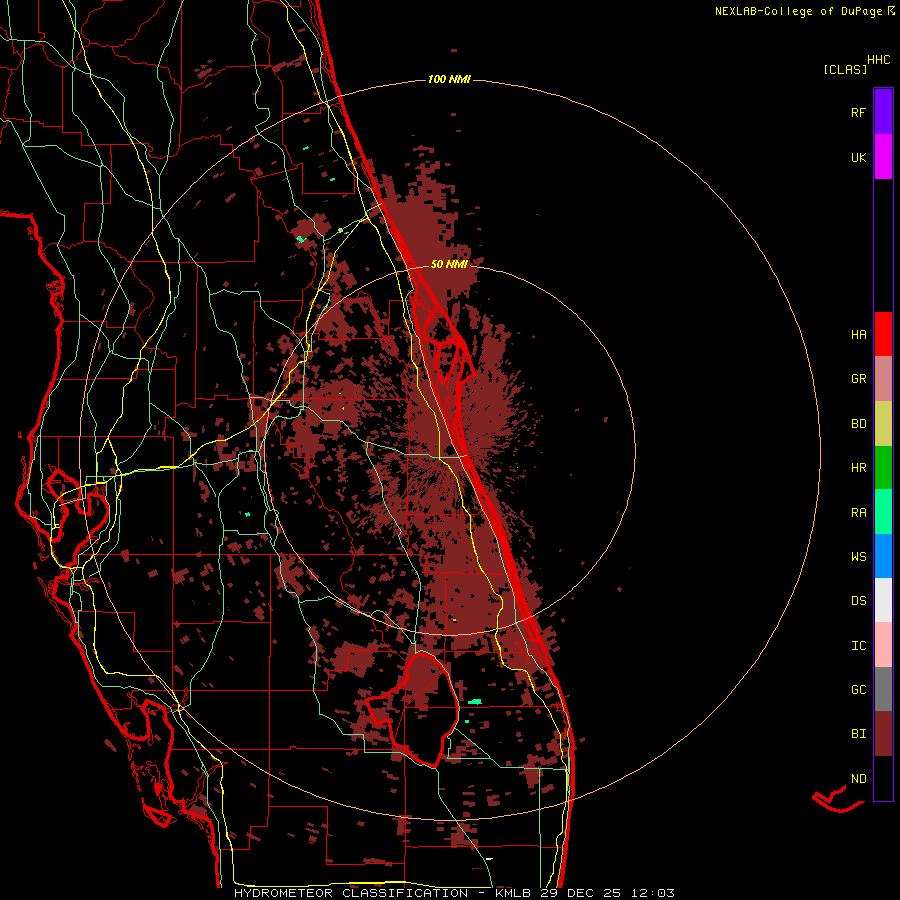
Task: Click the UK magenta legend swatch
Action: click(x=883, y=157)
